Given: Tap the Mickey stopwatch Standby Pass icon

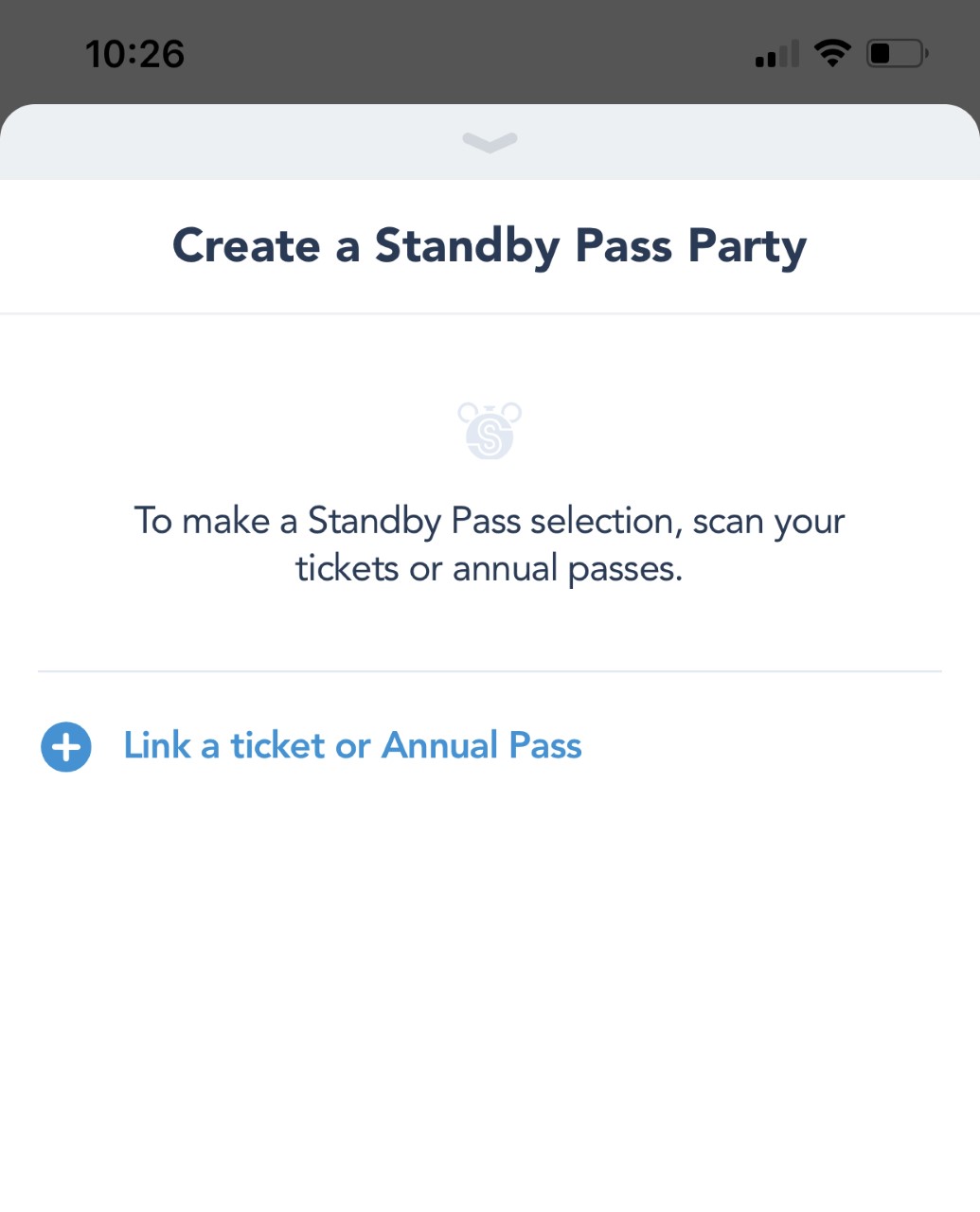Looking at the screenshot, I should (x=490, y=431).
